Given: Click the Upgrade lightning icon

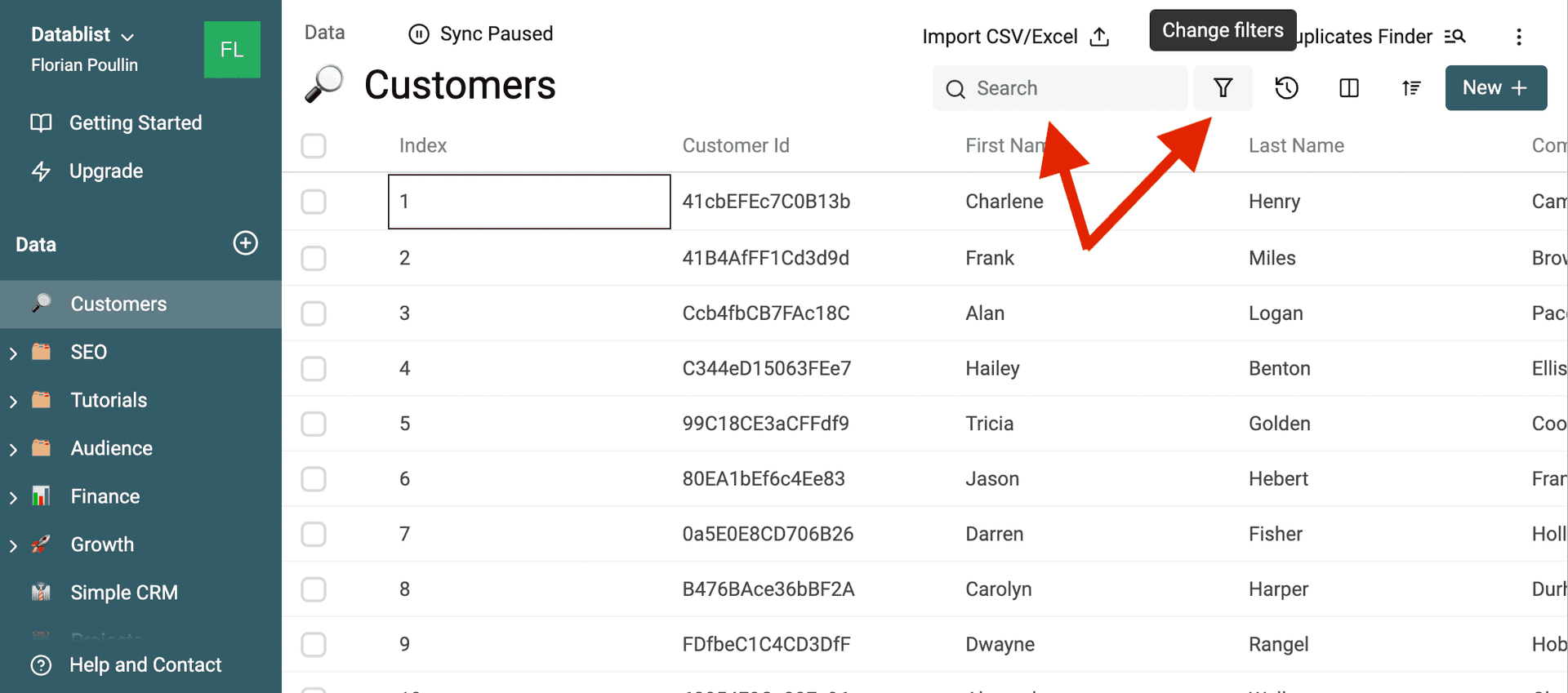Looking at the screenshot, I should coord(41,171).
